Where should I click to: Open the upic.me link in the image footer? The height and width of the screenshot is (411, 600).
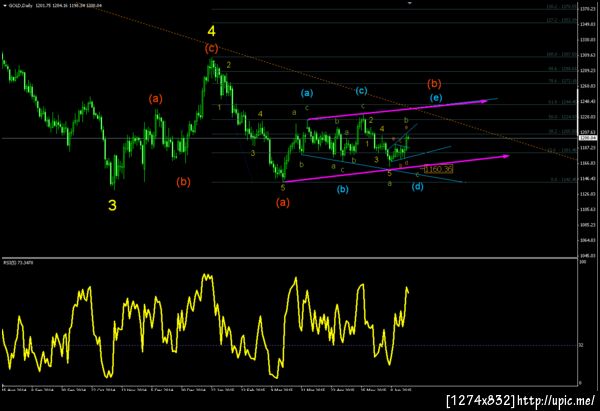coord(556,401)
